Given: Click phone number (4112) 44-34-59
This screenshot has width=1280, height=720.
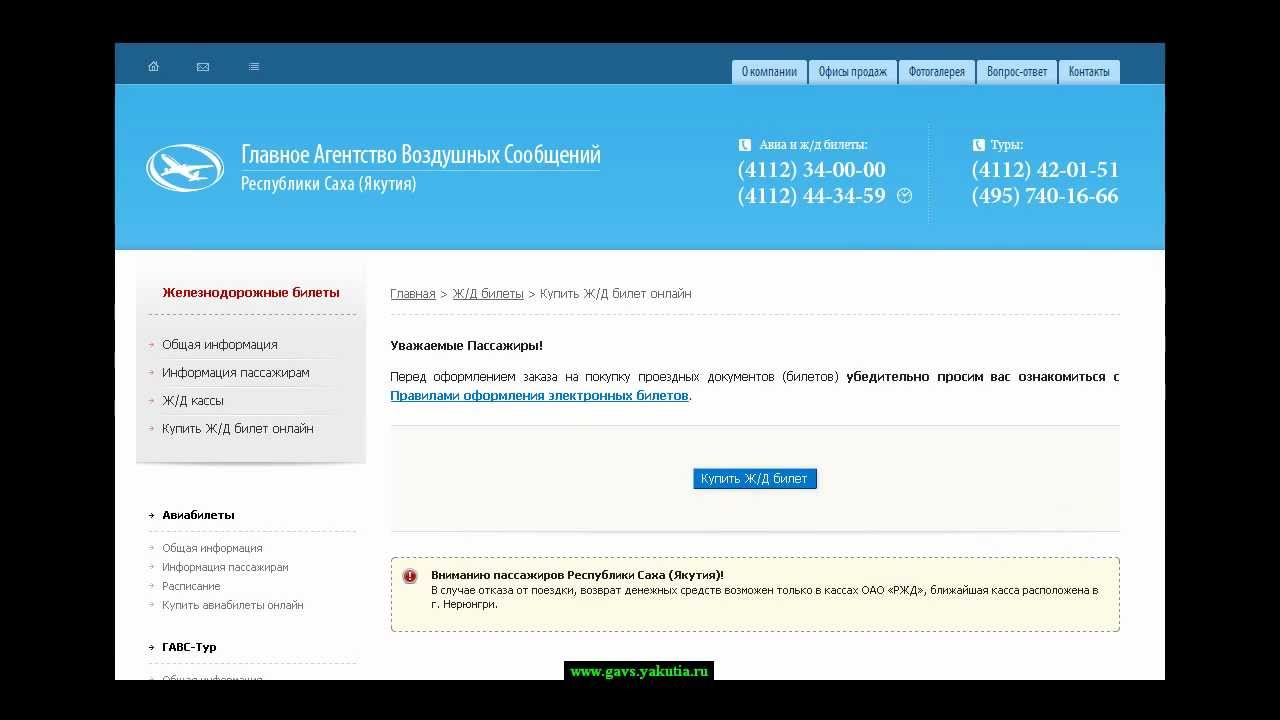Looking at the screenshot, I should click(811, 196).
